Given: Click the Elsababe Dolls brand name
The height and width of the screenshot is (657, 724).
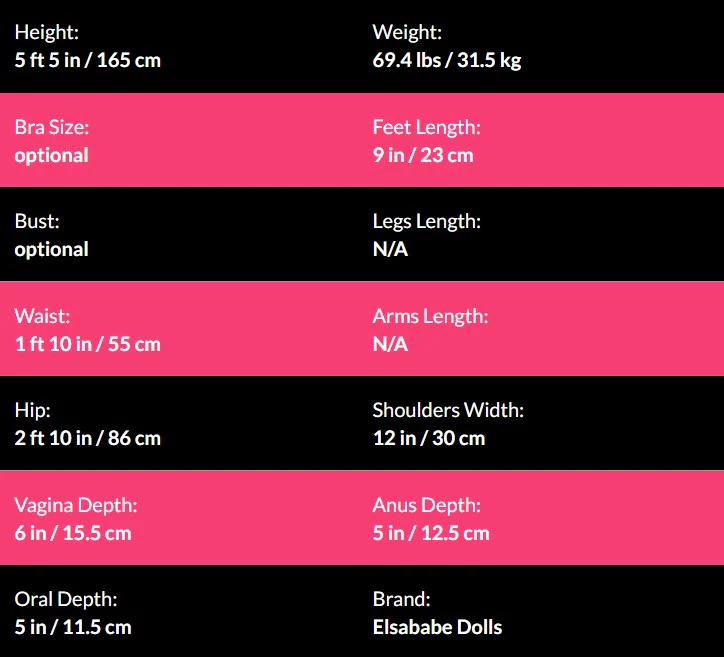Looking at the screenshot, I should click(437, 627).
